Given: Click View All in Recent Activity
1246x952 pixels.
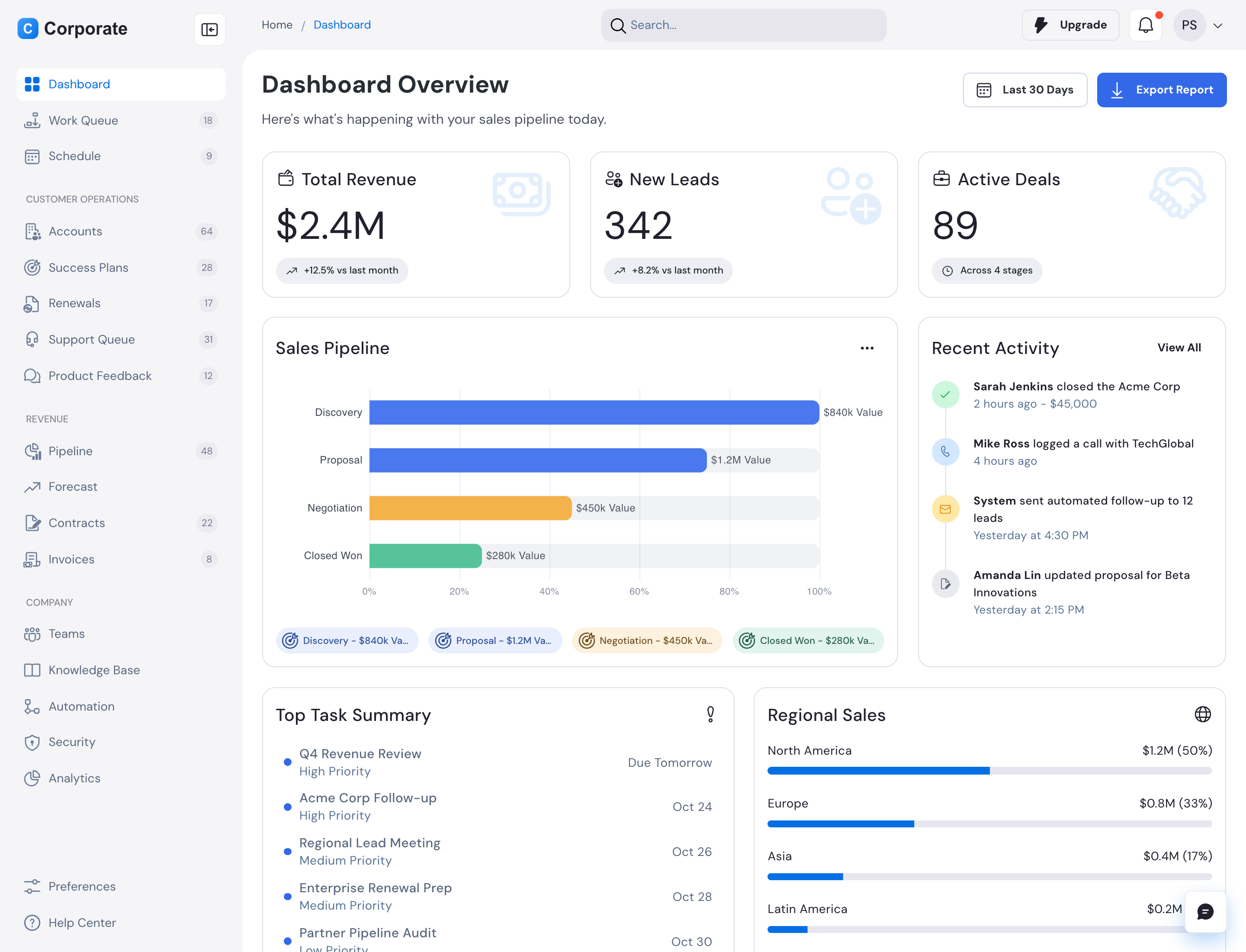Looking at the screenshot, I should coord(1179,347).
